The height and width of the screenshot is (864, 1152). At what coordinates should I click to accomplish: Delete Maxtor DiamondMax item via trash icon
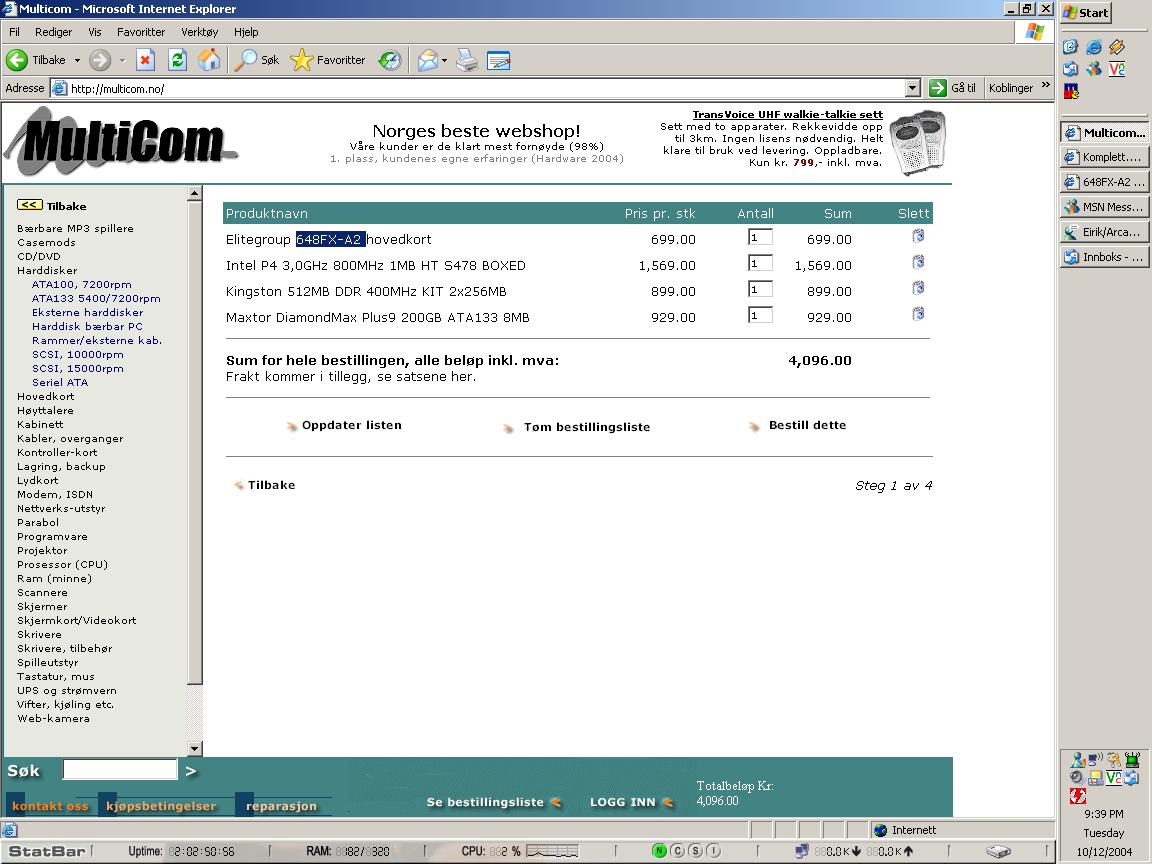tap(918, 314)
